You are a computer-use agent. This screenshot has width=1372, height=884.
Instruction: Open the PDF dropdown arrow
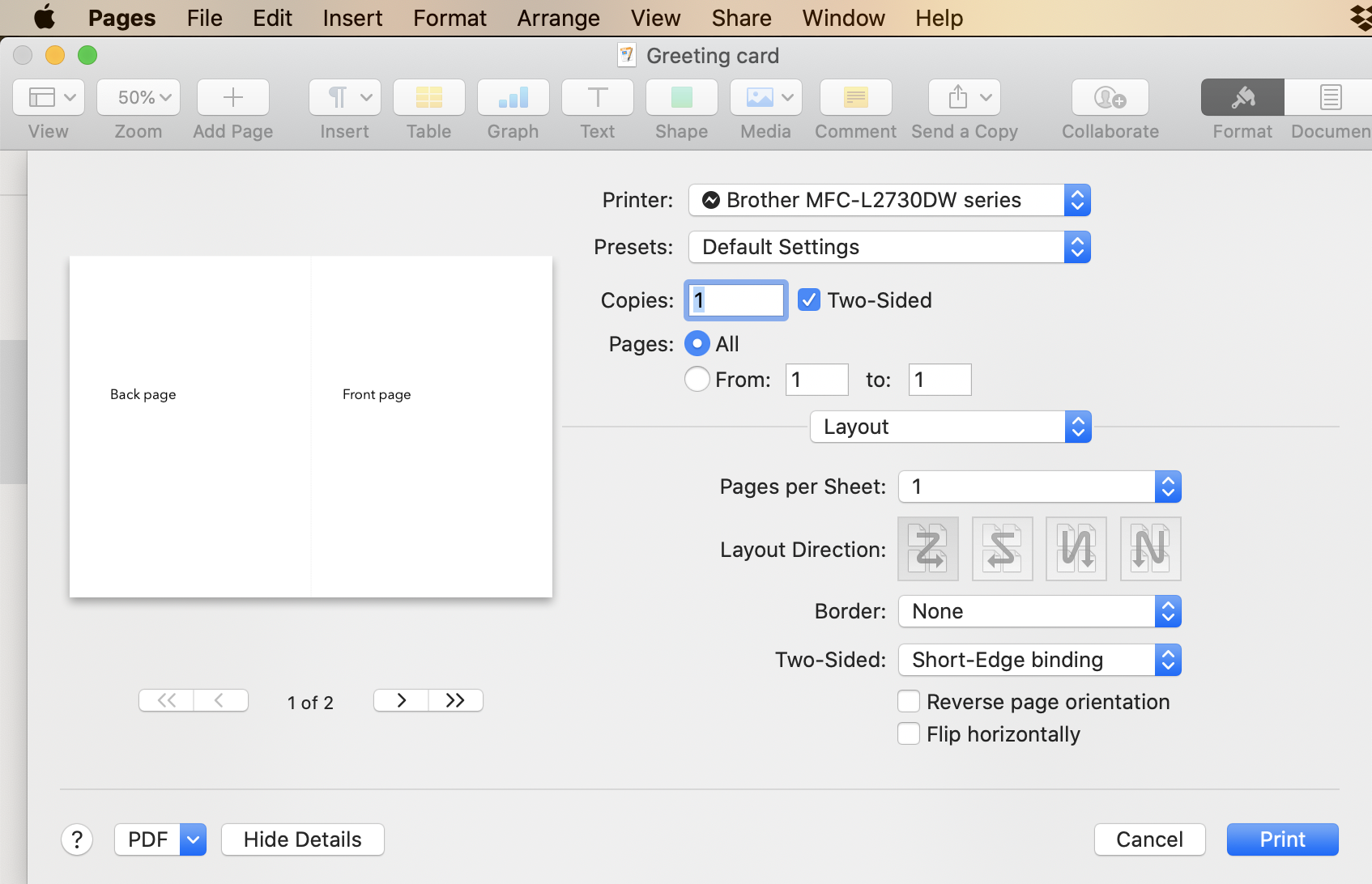pyautogui.click(x=193, y=839)
